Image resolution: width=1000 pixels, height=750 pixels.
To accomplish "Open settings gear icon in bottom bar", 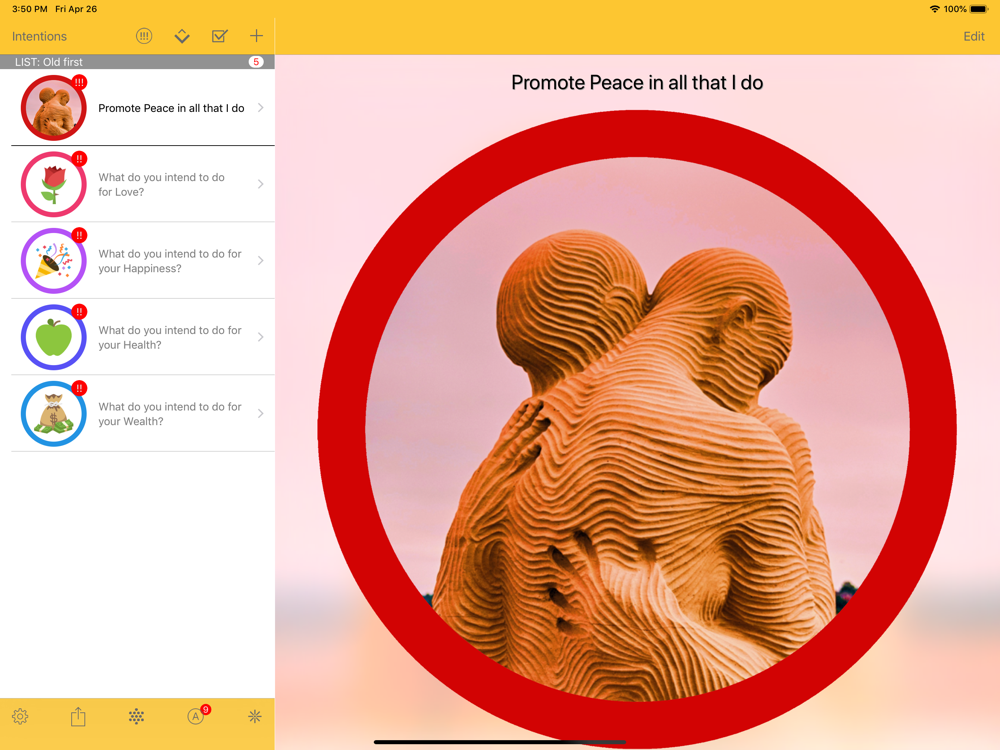I will coord(20,717).
